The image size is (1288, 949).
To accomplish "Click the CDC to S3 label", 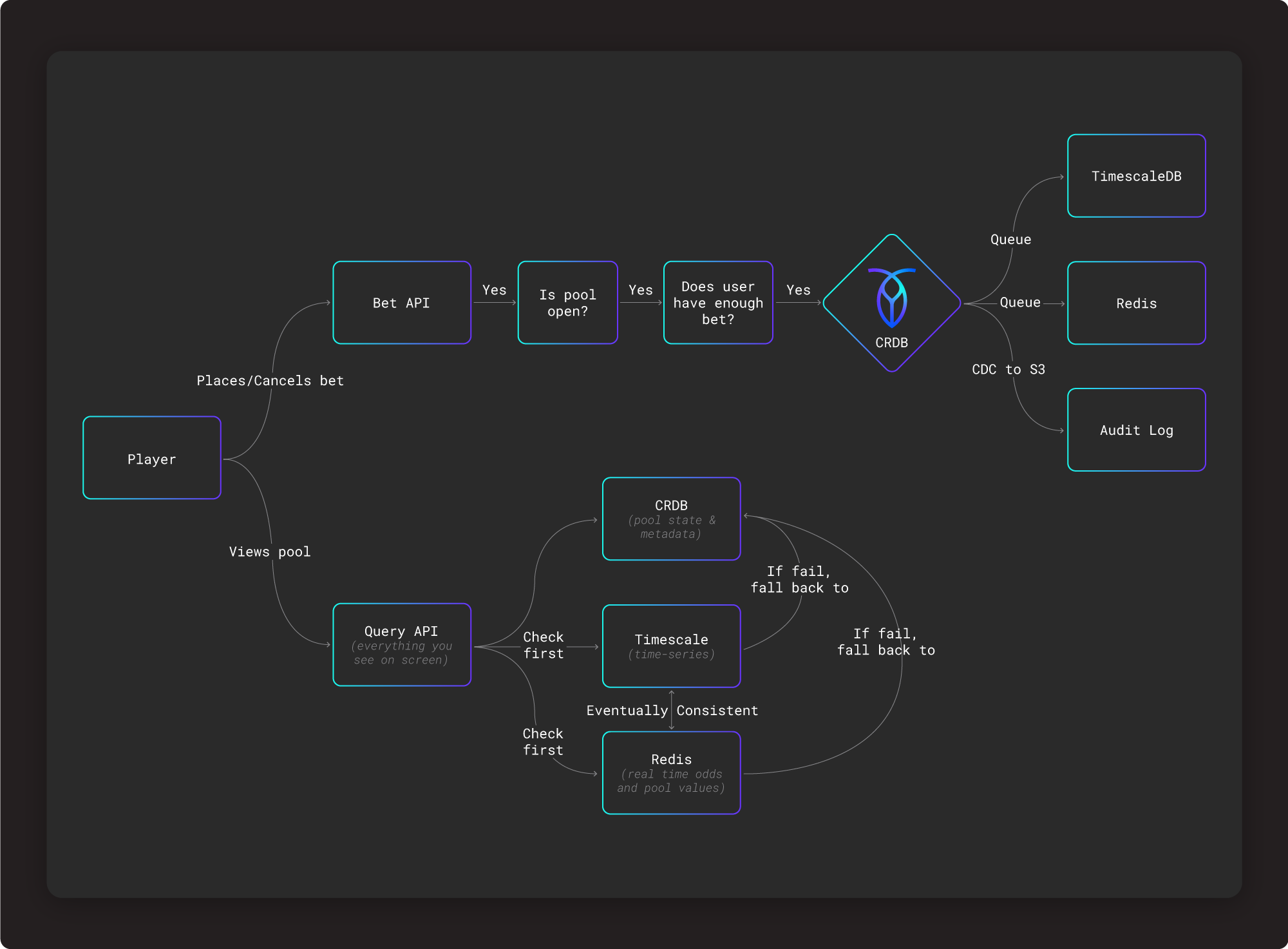I will tap(1008, 369).
